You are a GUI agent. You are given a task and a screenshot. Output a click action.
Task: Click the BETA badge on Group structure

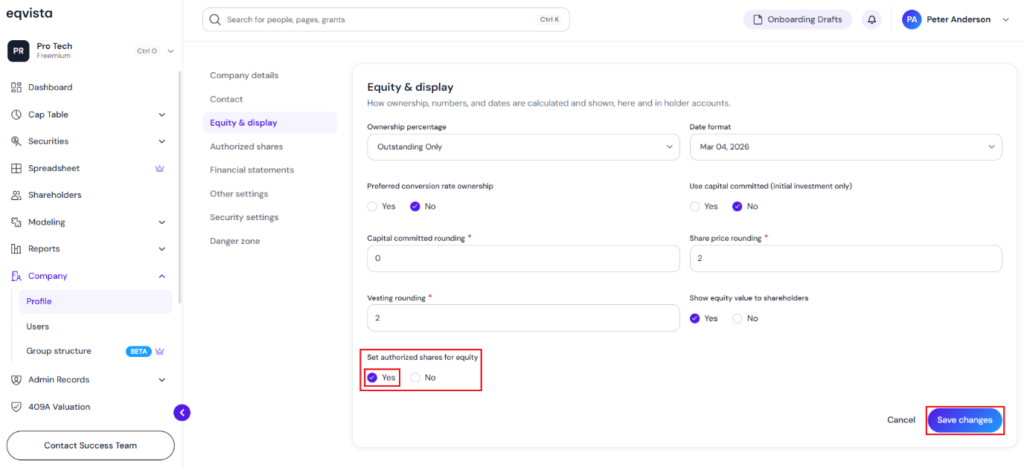138,351
